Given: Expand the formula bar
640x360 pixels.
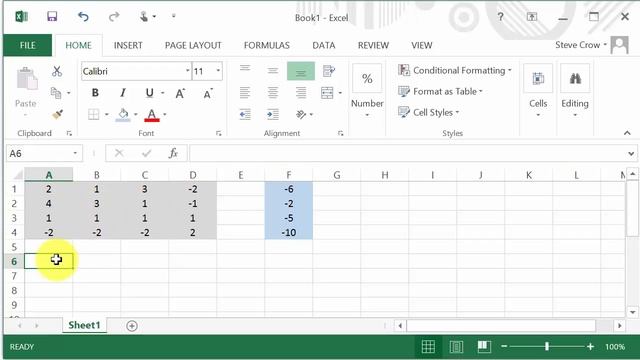Looking at the screenshot, I should point(631,153).
